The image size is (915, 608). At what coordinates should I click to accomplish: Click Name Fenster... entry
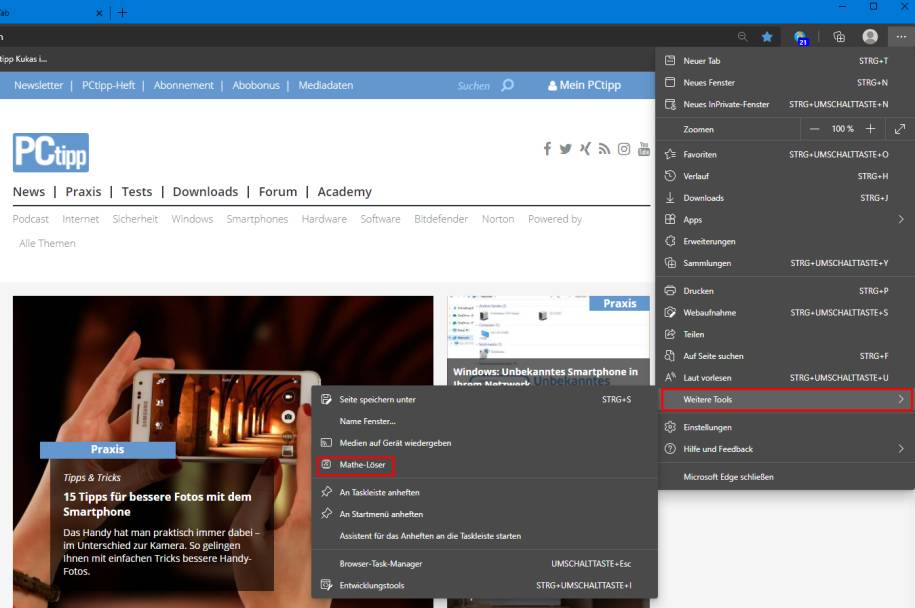484,421
